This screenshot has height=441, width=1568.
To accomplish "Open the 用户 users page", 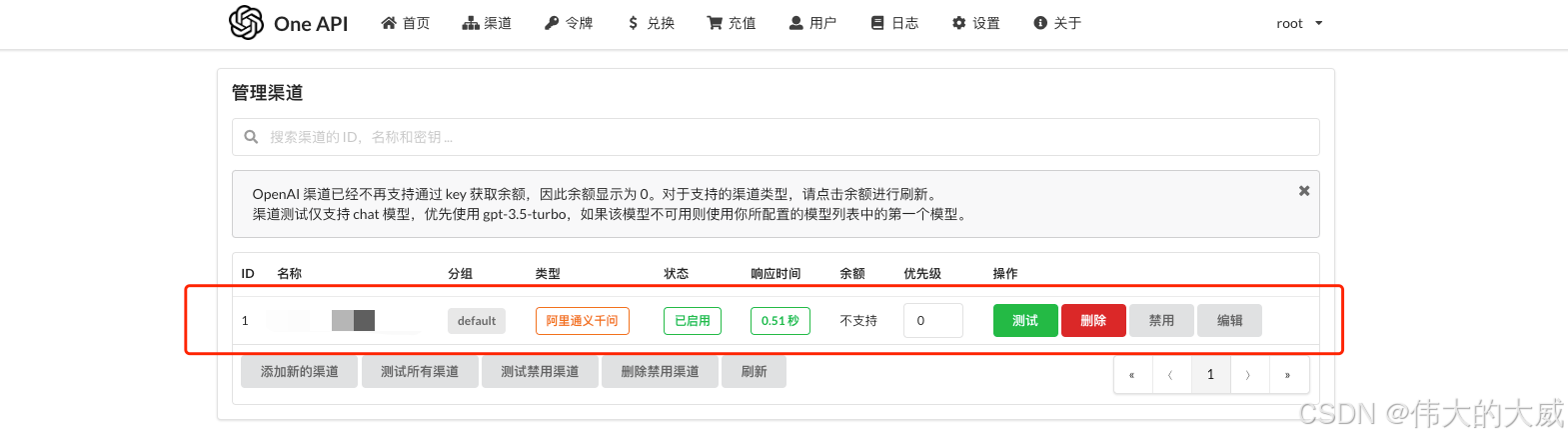I will (812, 23).
